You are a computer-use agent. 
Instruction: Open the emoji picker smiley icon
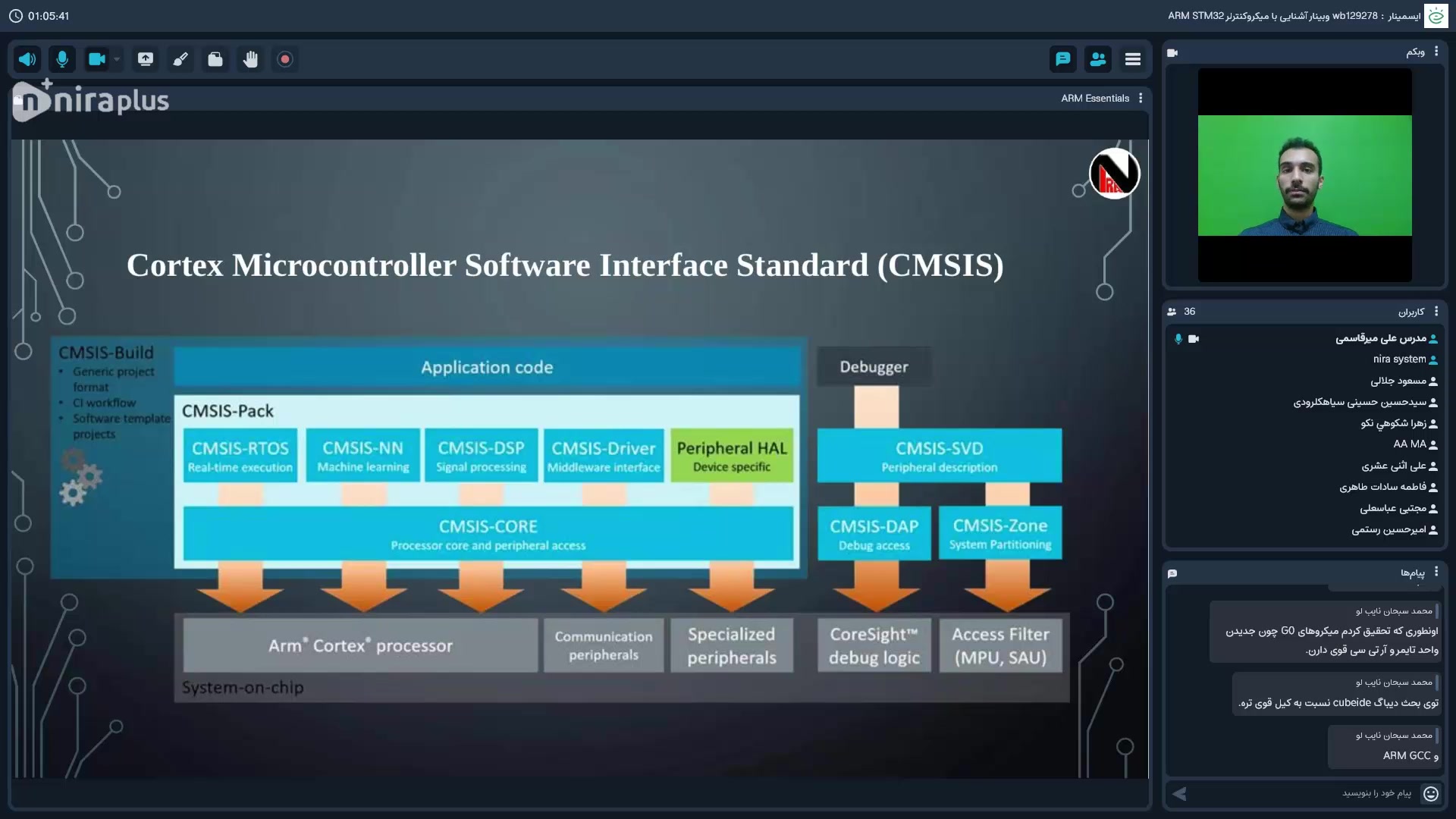click(1431, 794)
